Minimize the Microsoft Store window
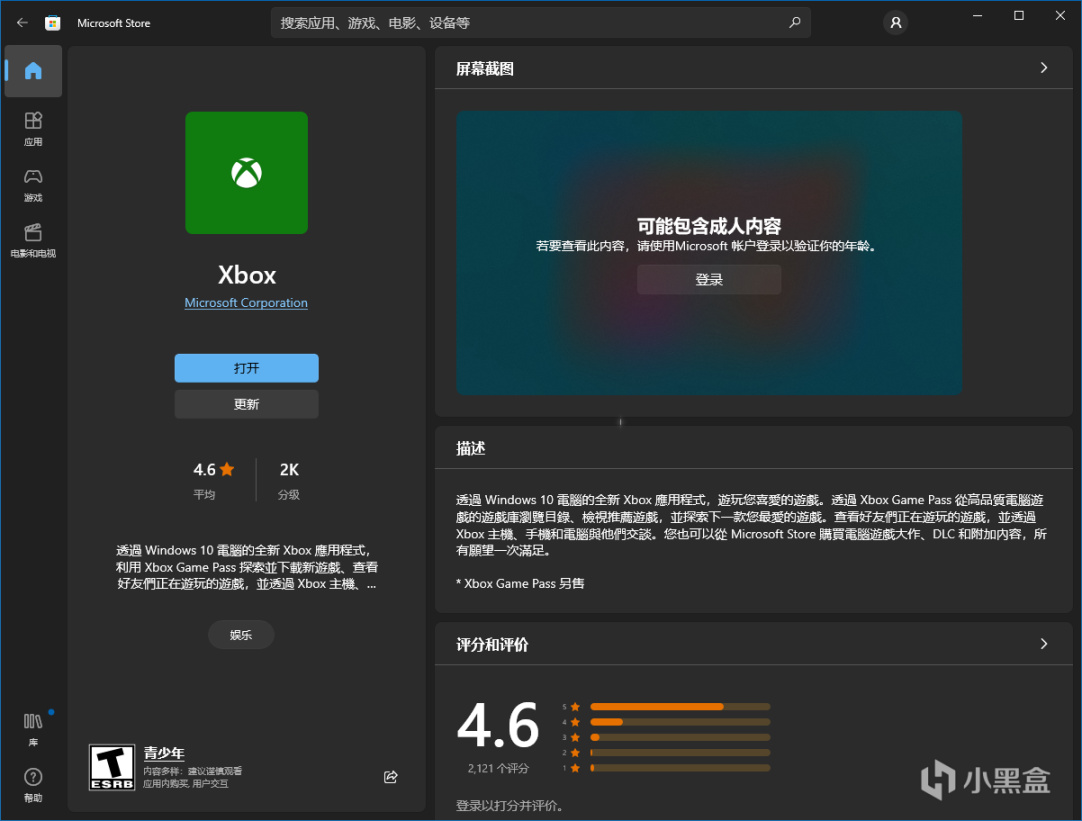Screen dimensions: 1082x821 tap(977, 15)
